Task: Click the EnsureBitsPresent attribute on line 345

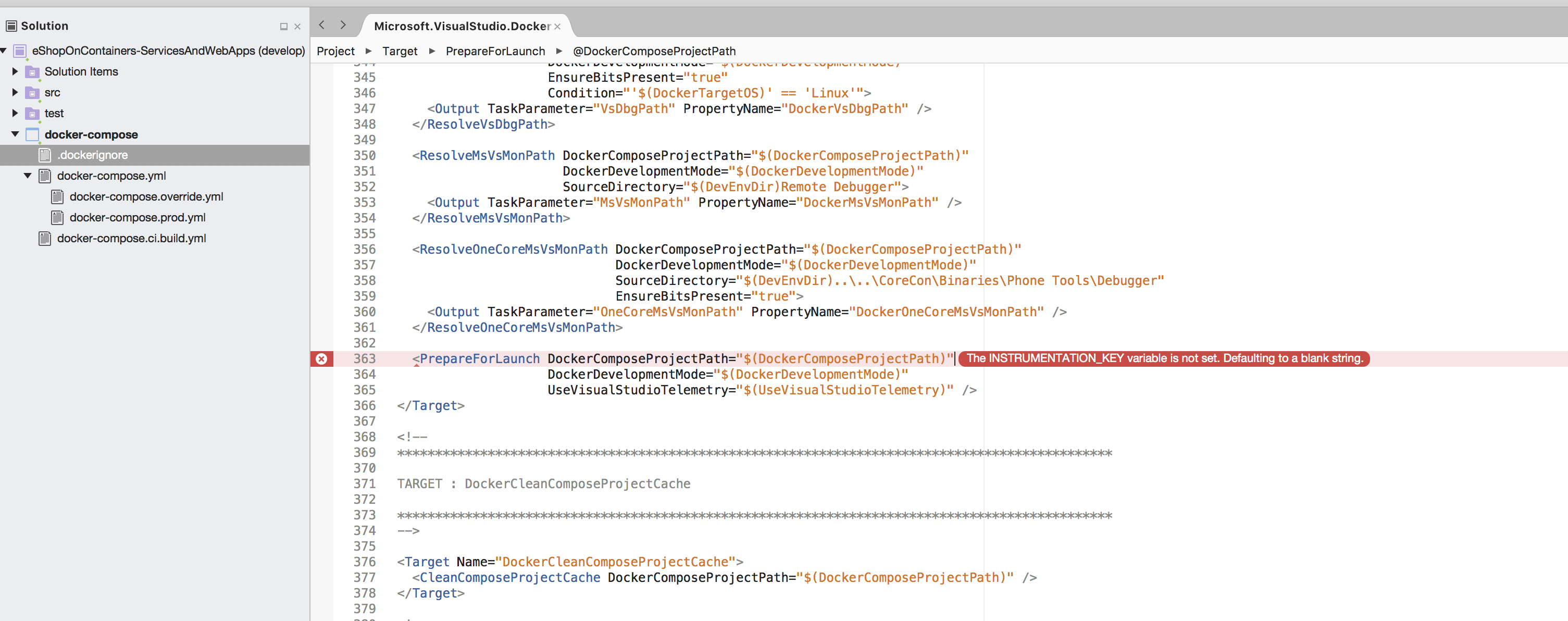Action: [612, 77]
